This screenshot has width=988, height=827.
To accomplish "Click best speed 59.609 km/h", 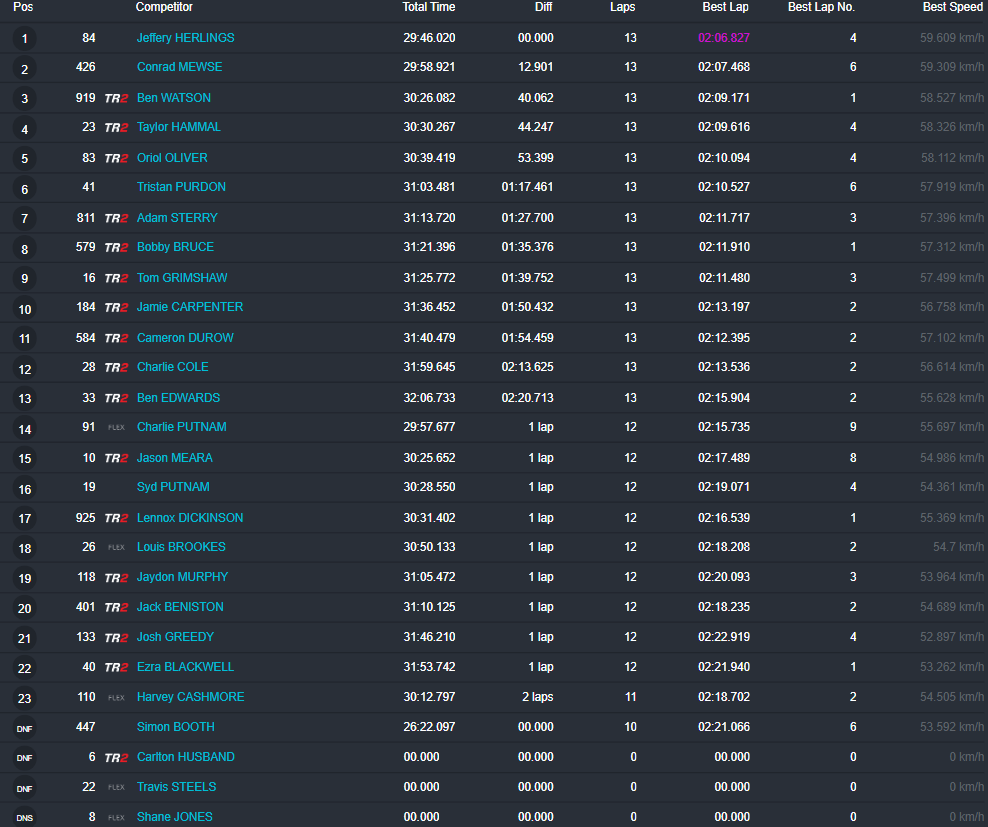I will pyautogui.click(x=951, y=38).
